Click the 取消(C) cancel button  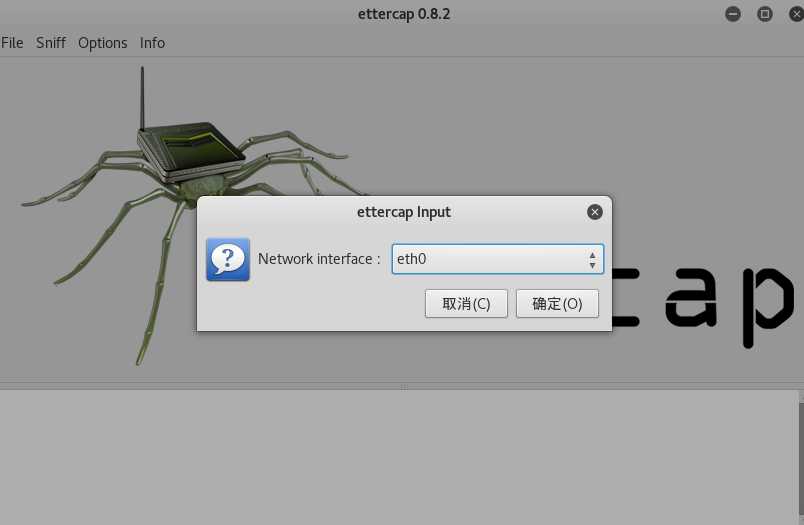[466, 304]
